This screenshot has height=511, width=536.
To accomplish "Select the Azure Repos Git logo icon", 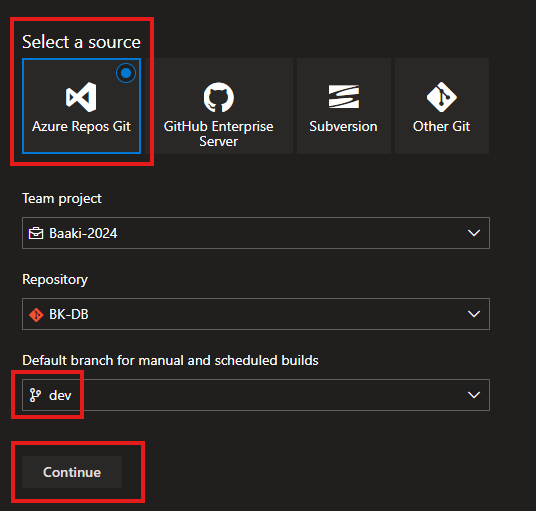I will pyautogui.click(x=81, y=97).
